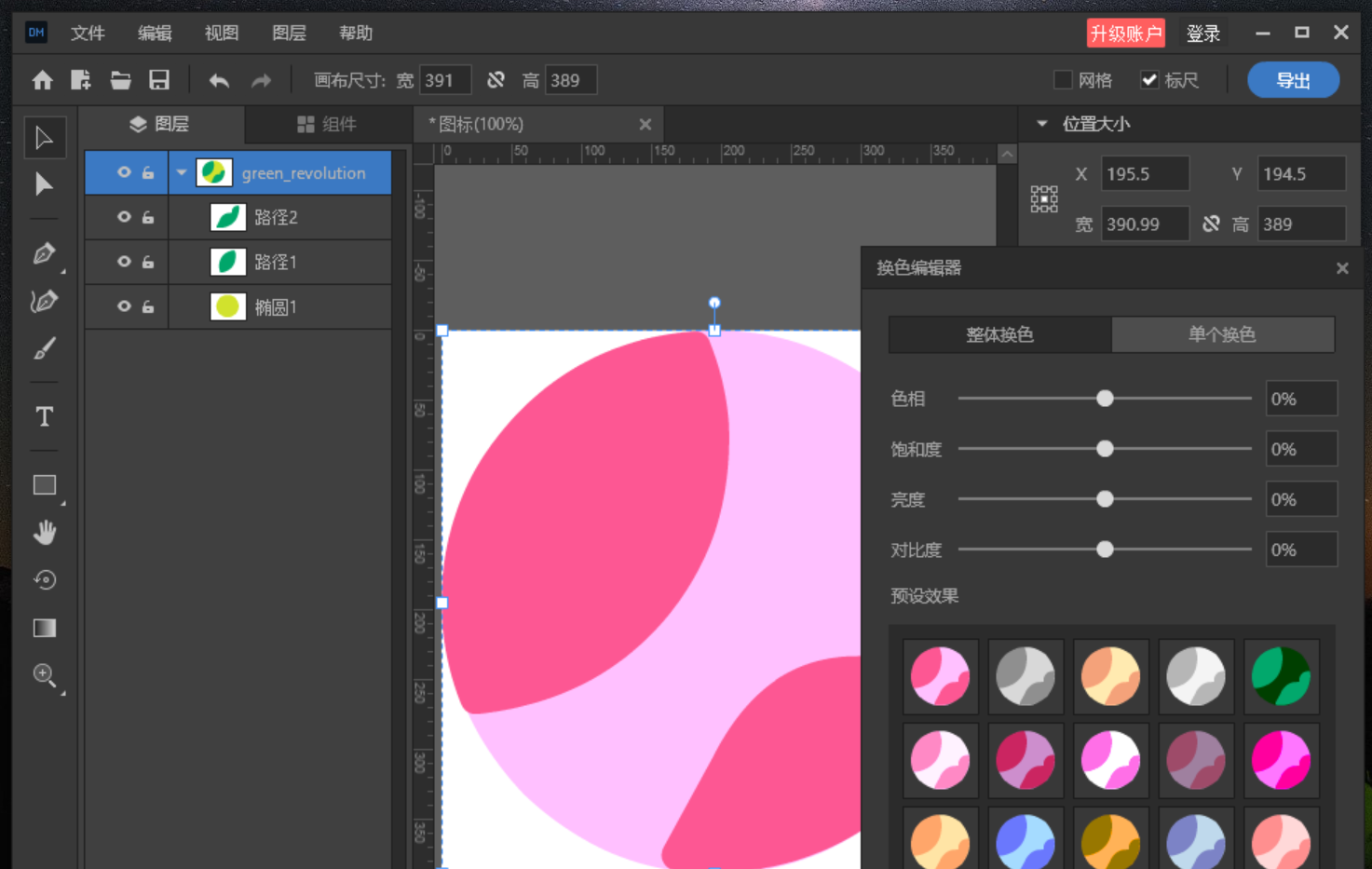
Task: Select the Rectangle shape tool
Action: (44, 485)
